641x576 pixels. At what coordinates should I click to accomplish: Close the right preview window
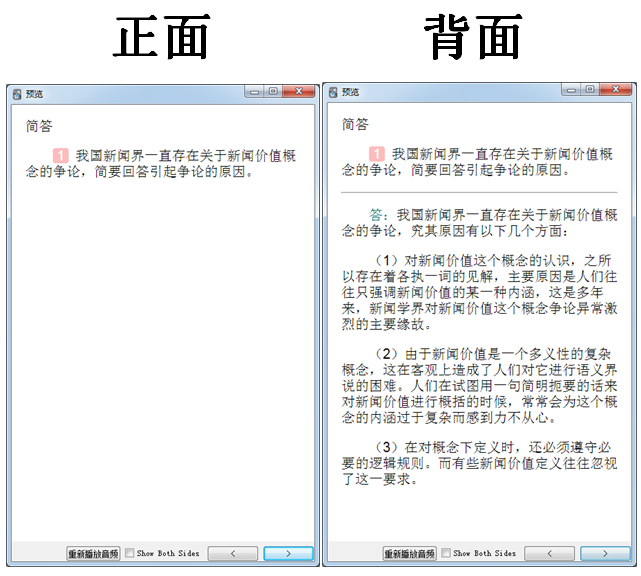[x=616, y=89]
